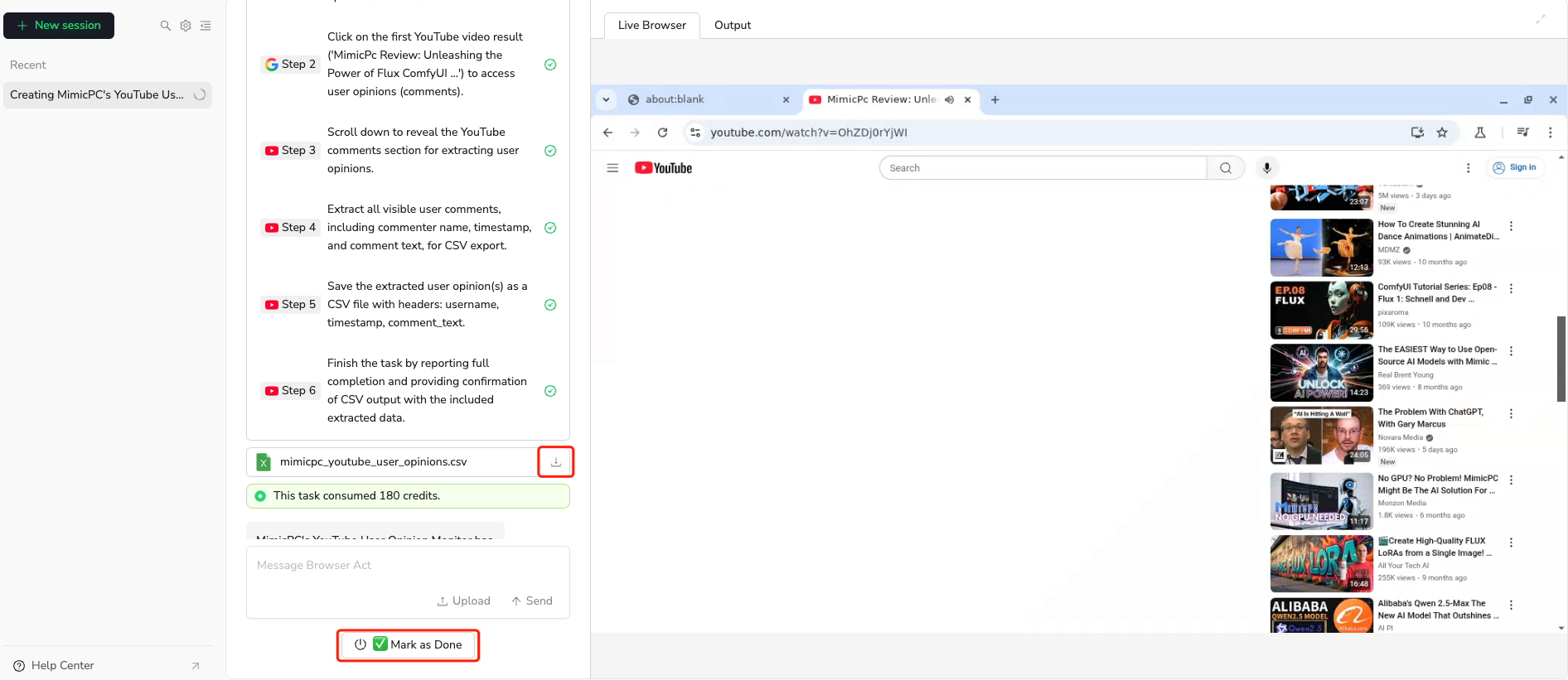Focus the Message Browser Act input

[x=408, y=566]
